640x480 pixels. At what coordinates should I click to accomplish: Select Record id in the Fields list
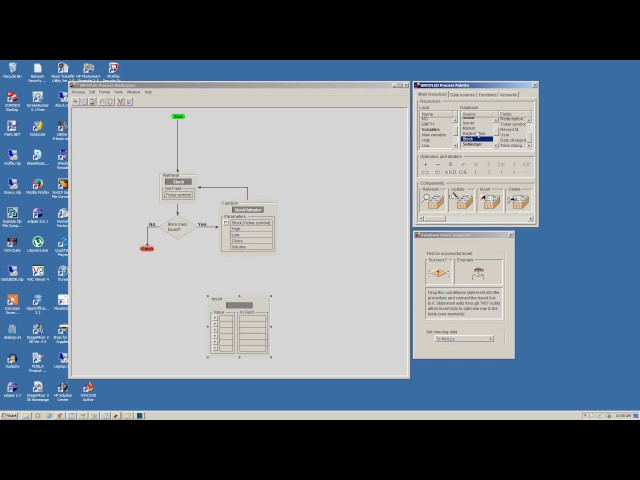click(509, 129)
